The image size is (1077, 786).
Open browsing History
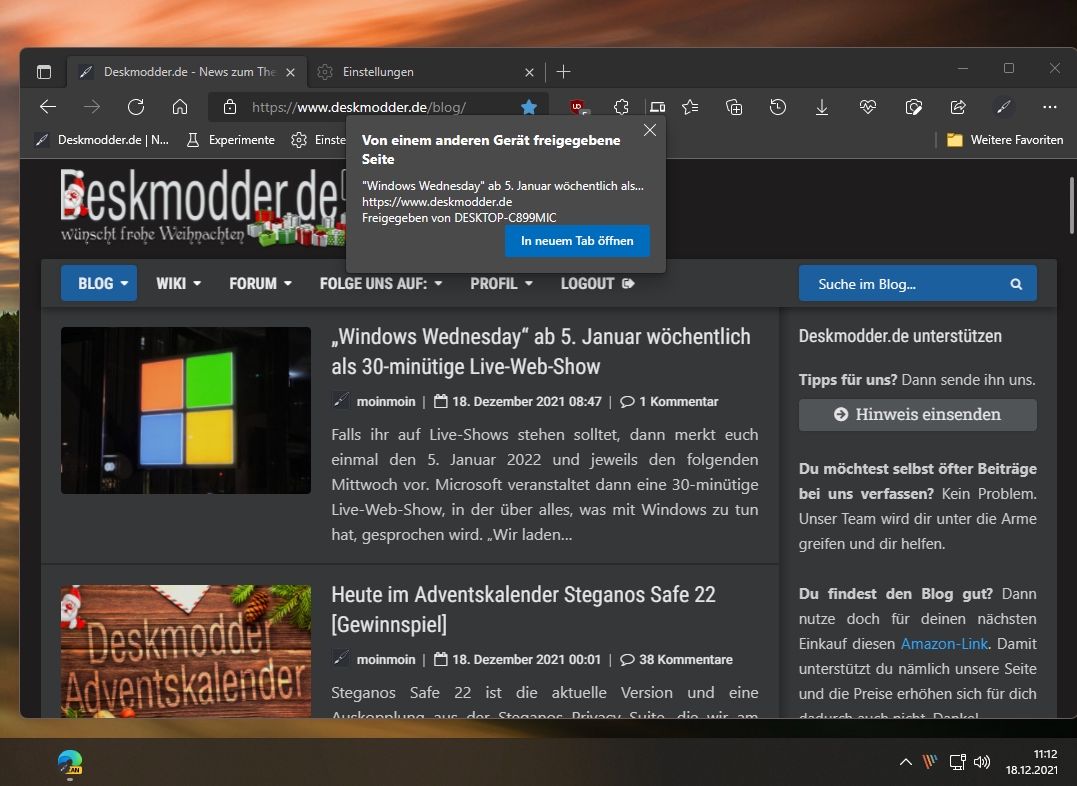tap(778, 106)
